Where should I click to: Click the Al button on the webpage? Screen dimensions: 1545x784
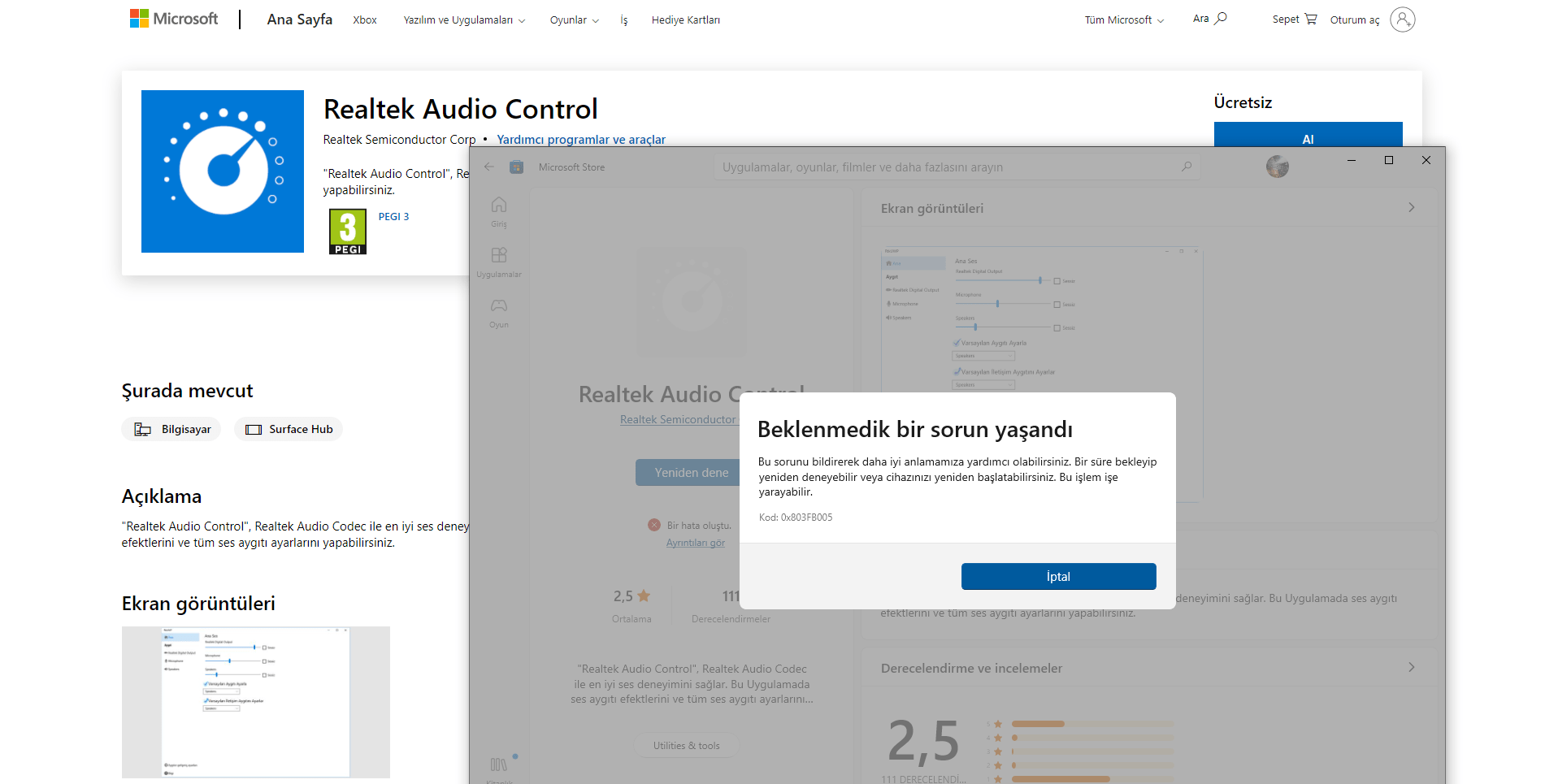click(x=1308, y=135)
